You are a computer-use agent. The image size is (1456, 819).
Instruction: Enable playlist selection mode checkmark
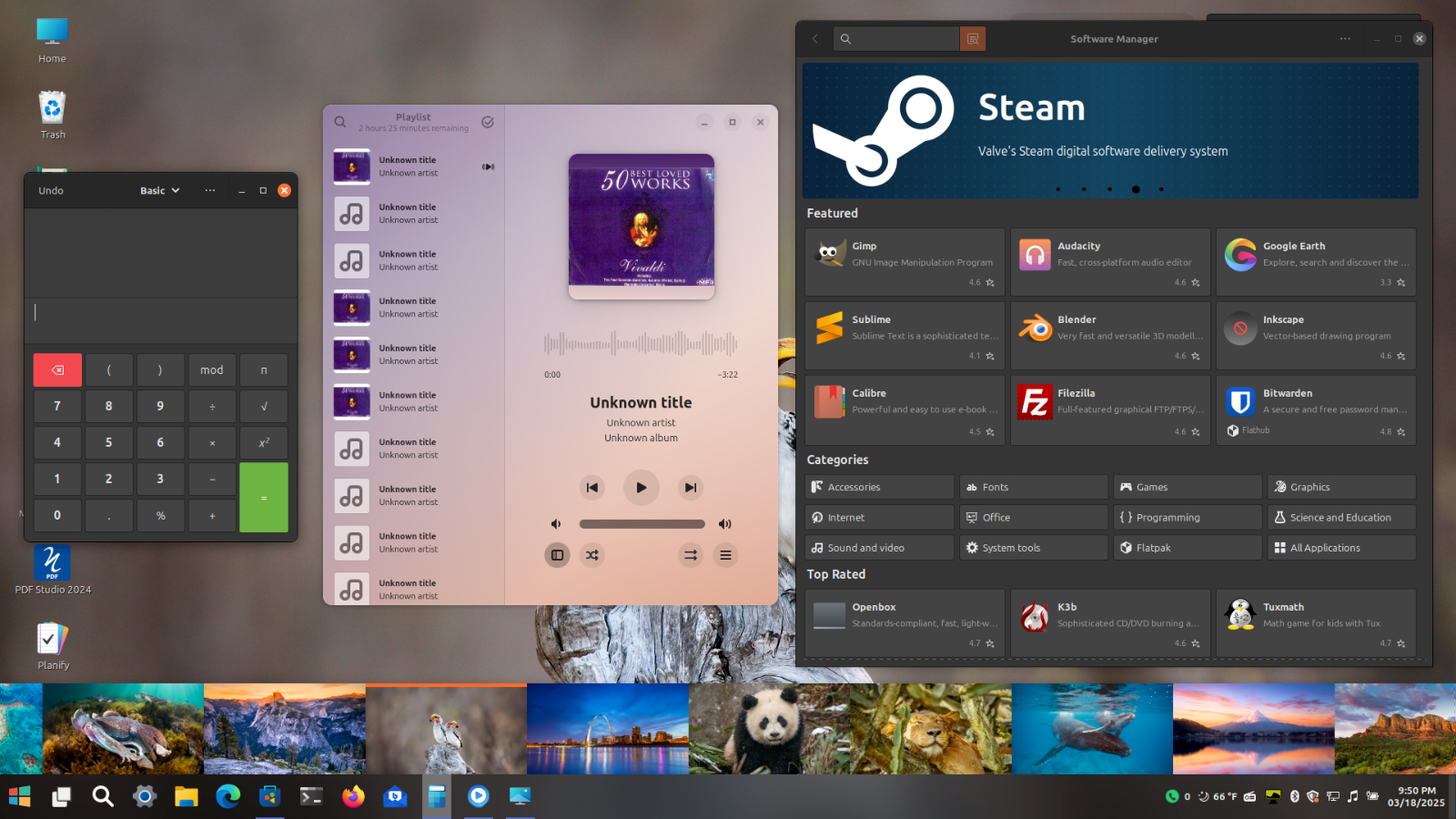click(x=488, y=122)
